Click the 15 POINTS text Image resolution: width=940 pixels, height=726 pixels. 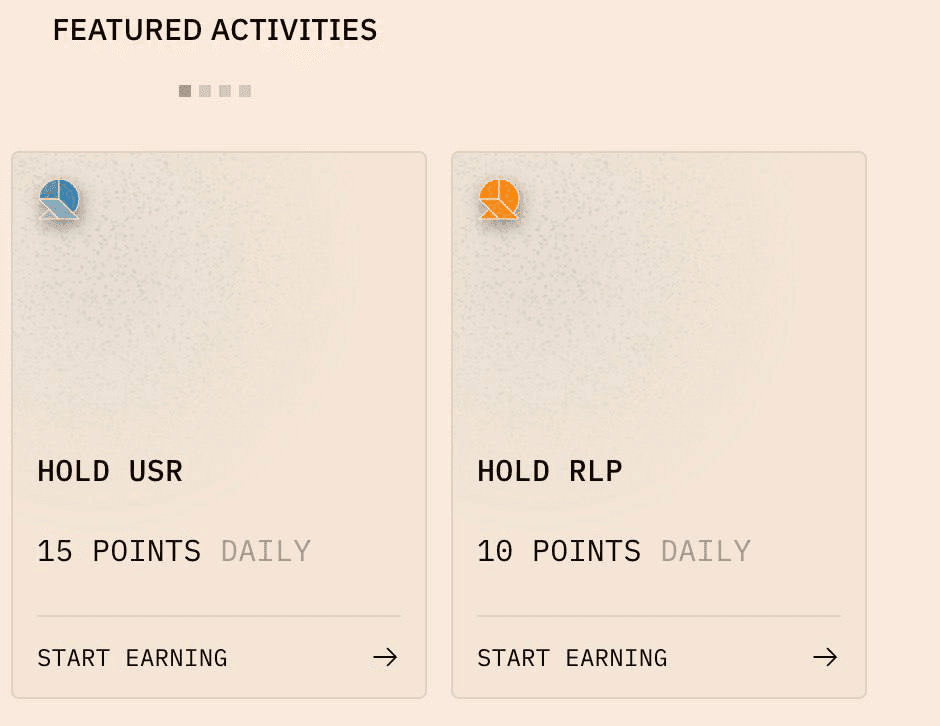coord(119,551)
